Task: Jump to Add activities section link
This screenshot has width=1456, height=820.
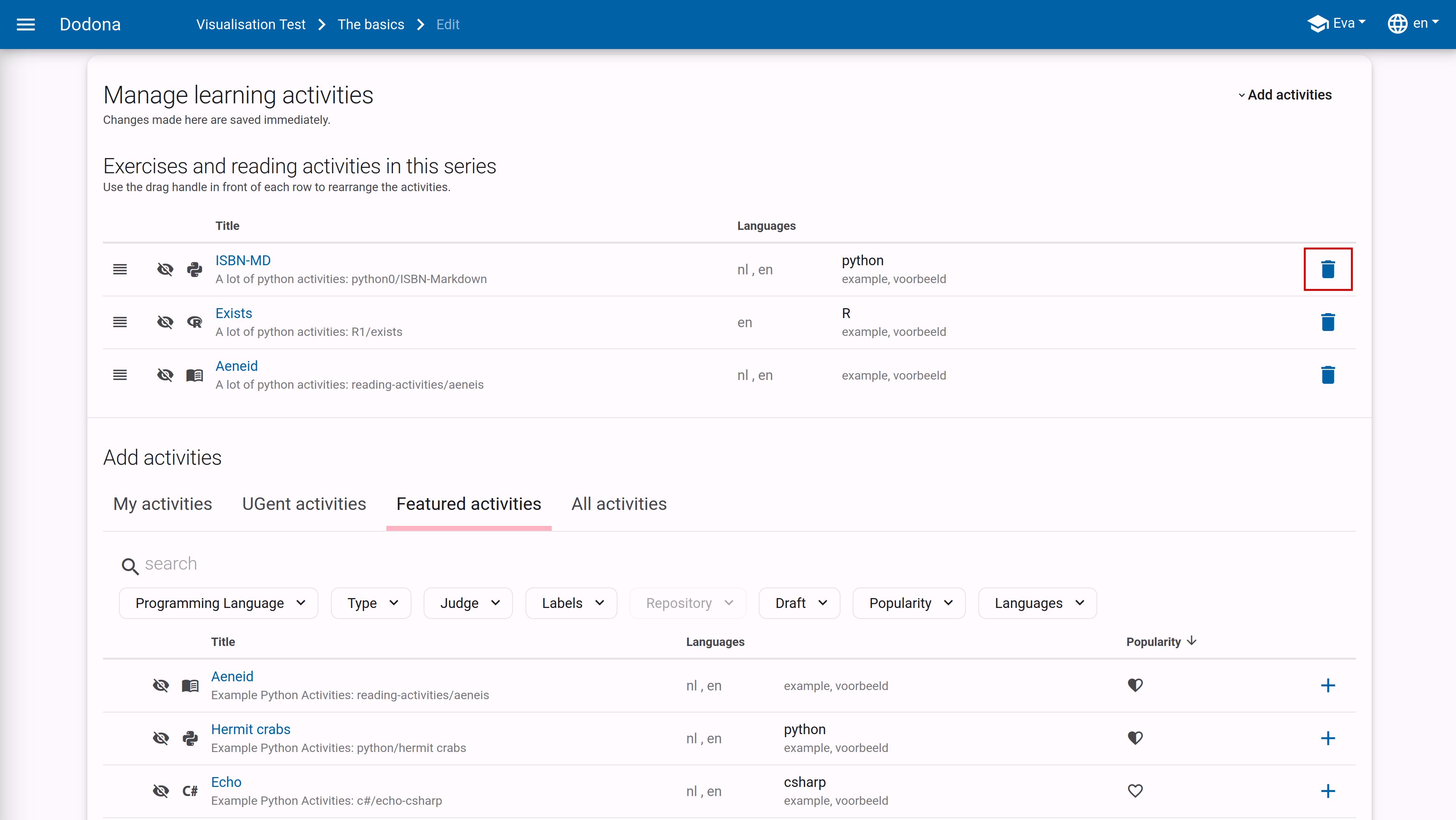Action: pos(1285,95)
